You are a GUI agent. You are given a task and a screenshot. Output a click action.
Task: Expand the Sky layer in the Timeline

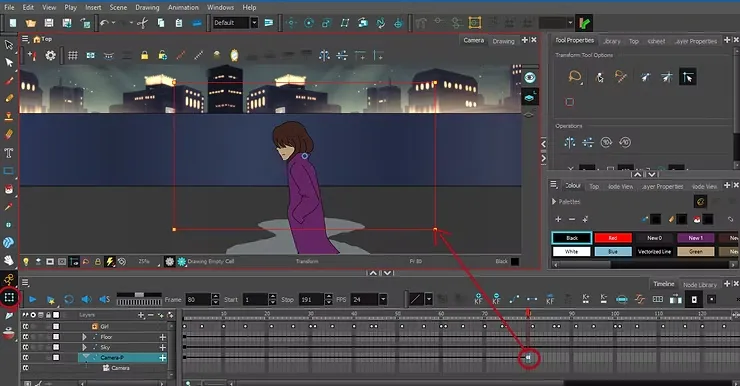pyautogui.click(x=84, y=347)
